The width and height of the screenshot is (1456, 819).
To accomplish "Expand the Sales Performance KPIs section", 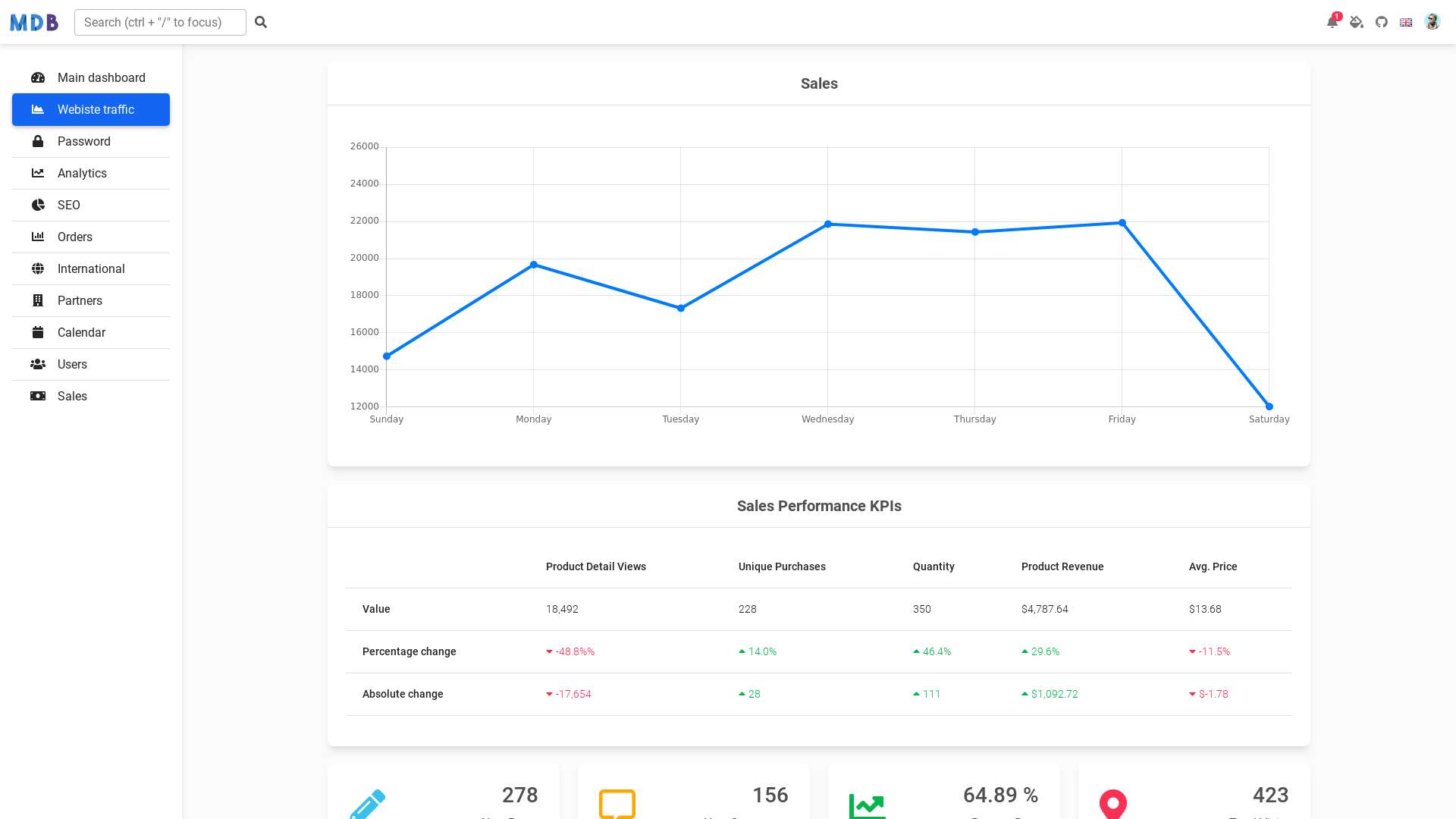I will [819, 505].
